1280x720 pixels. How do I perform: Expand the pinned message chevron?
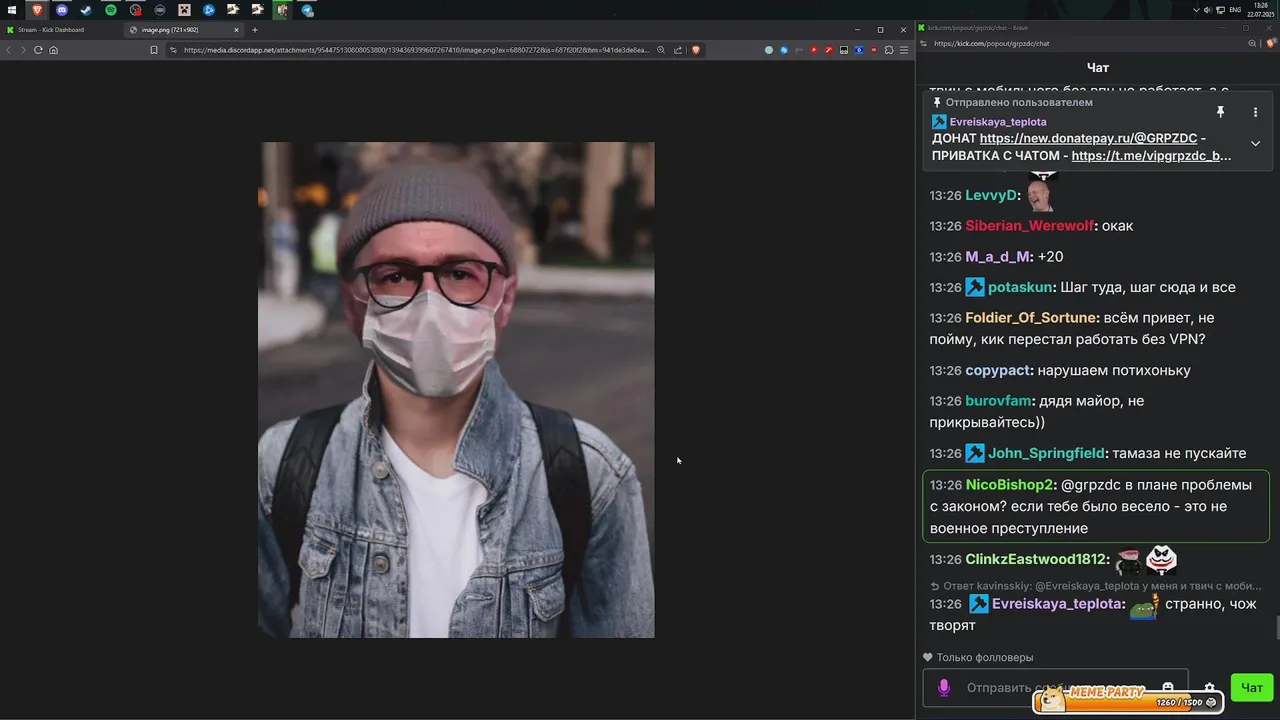1255,143
